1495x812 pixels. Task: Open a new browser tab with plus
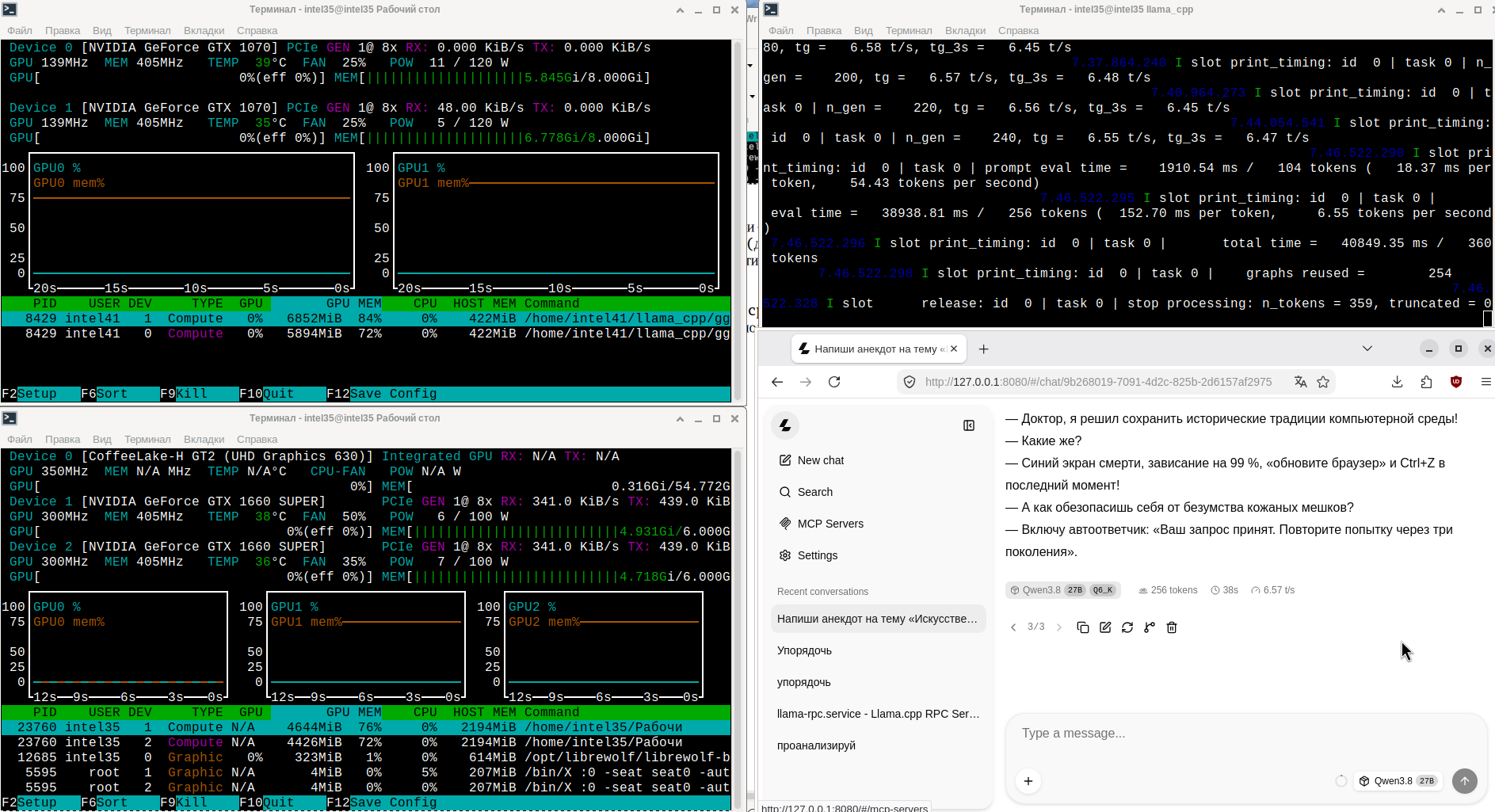pos(983,349)
